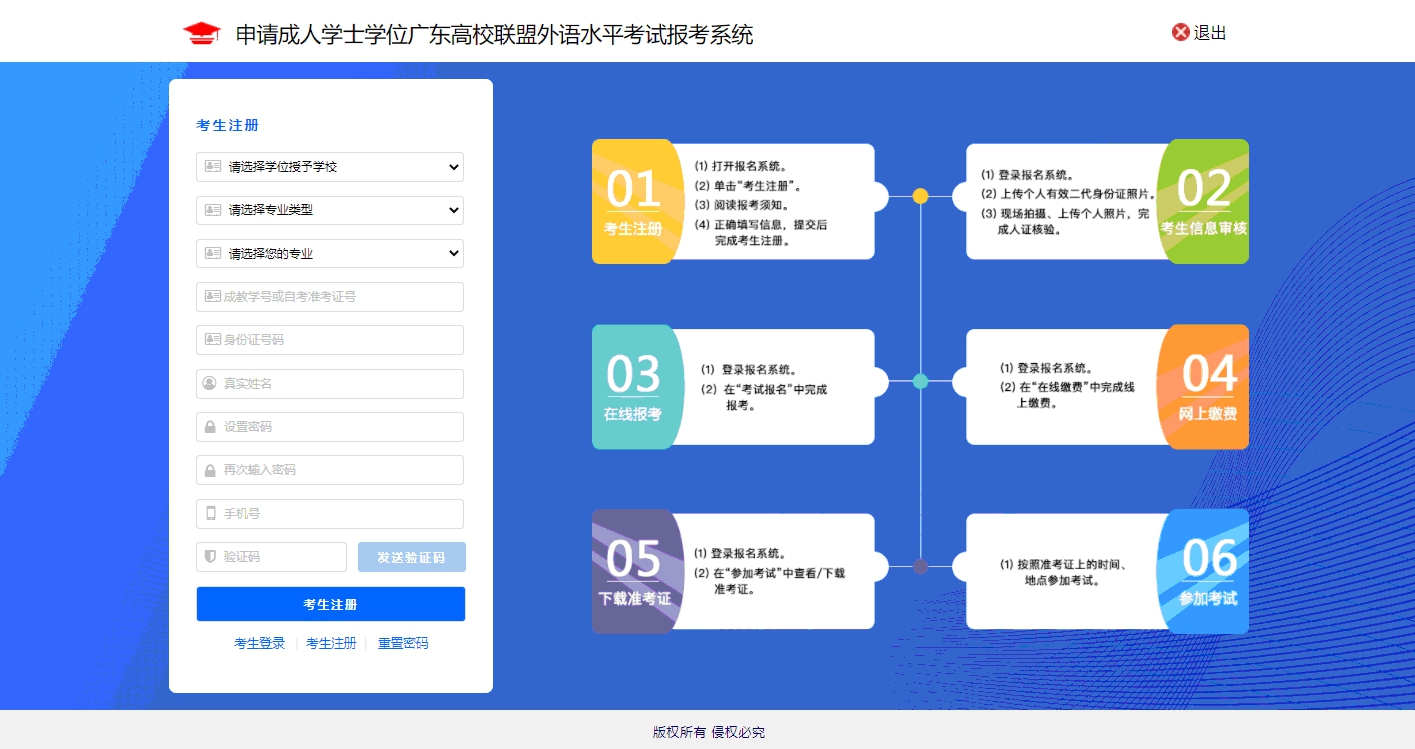This screenshot has width=1415, height=749.
Task: Click the text (1) 打开报名系统。
Action: pos(741,167)
